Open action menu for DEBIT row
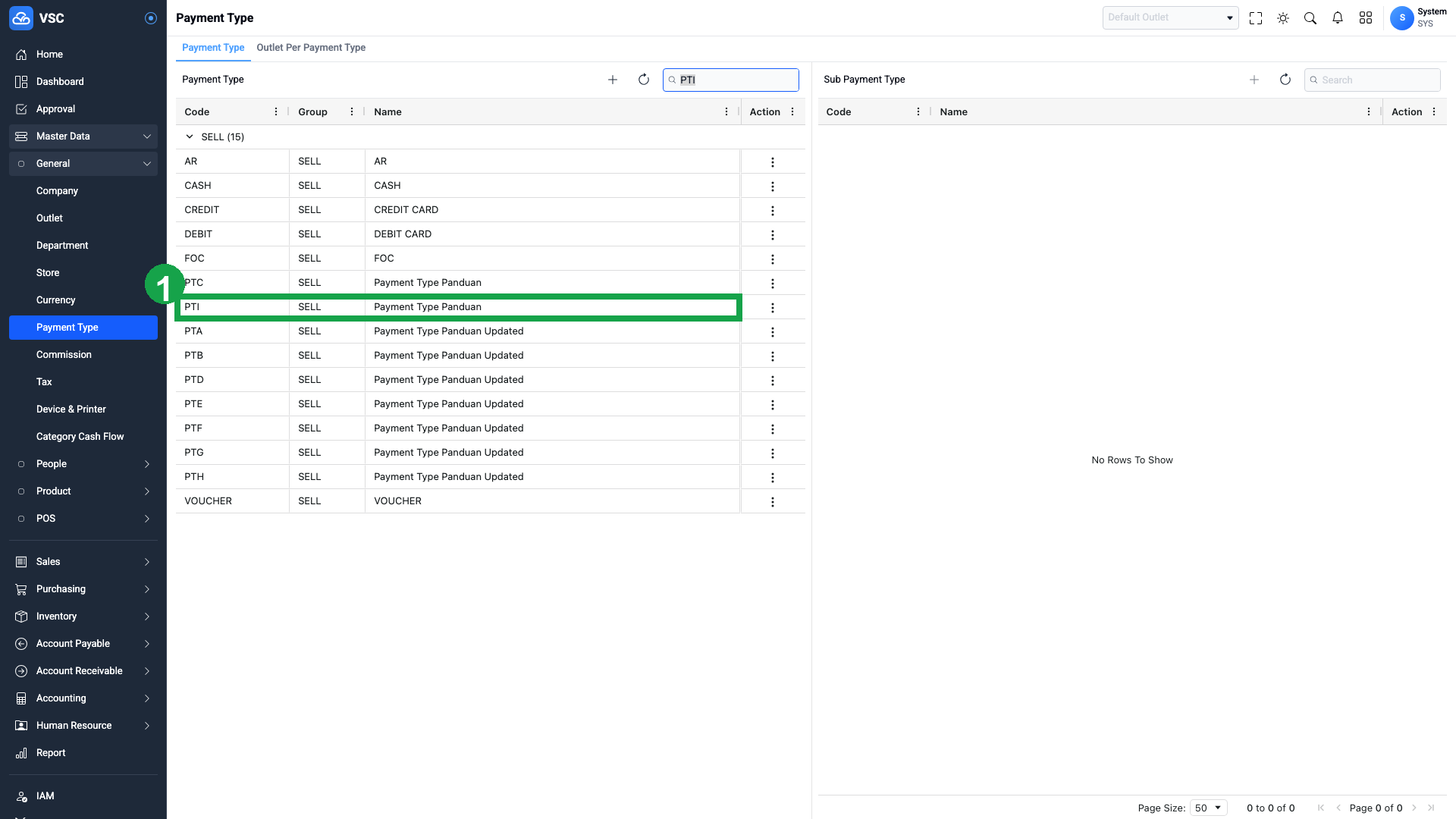1456x819 pixels. click(x=773, y=234)
